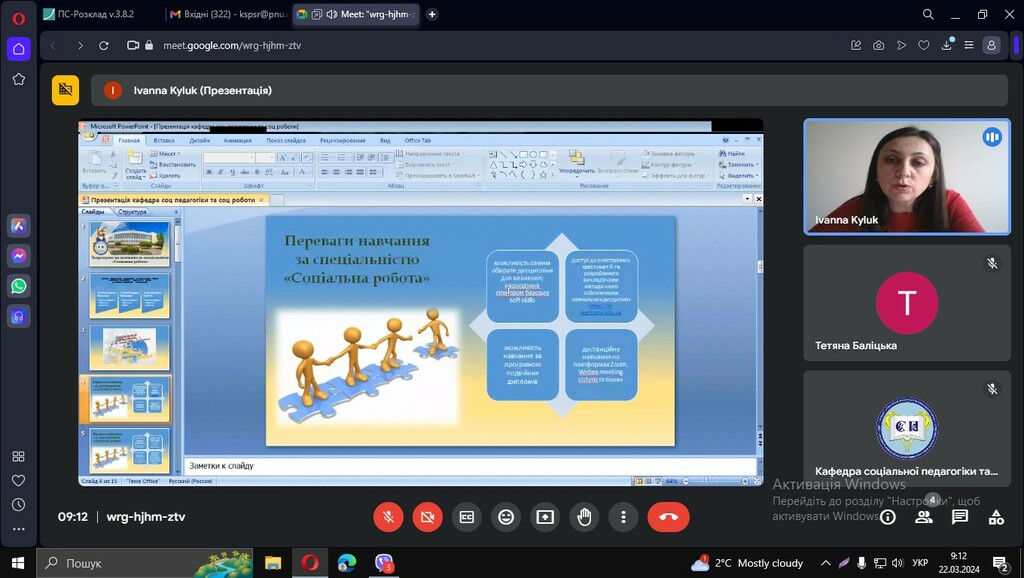Click the raise hand button

pyautogui.click(x=584, y=517)
